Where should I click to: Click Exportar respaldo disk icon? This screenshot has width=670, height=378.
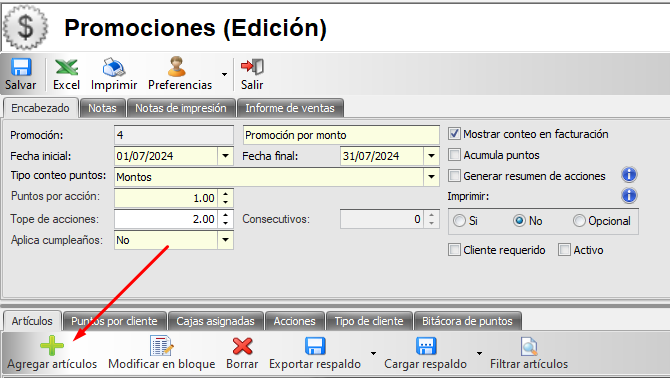pos(315,346)
